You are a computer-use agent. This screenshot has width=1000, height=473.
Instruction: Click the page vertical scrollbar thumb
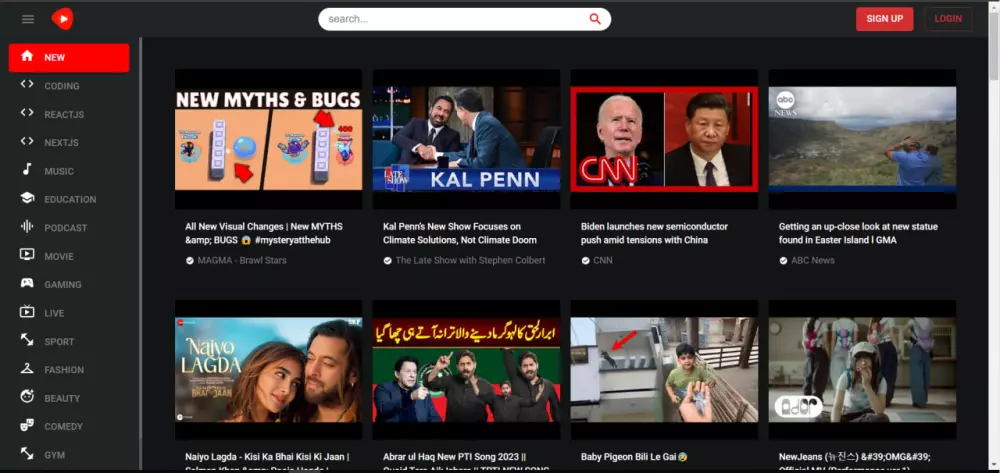[x=994, y=47]
